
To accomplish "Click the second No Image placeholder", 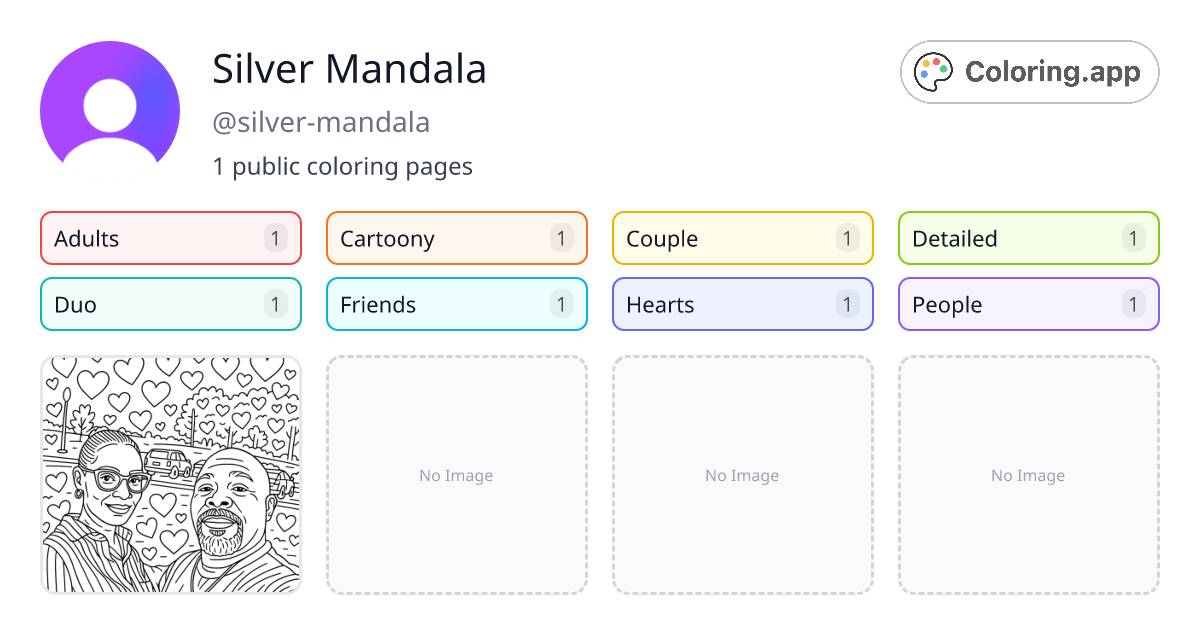I will (456, 475).
